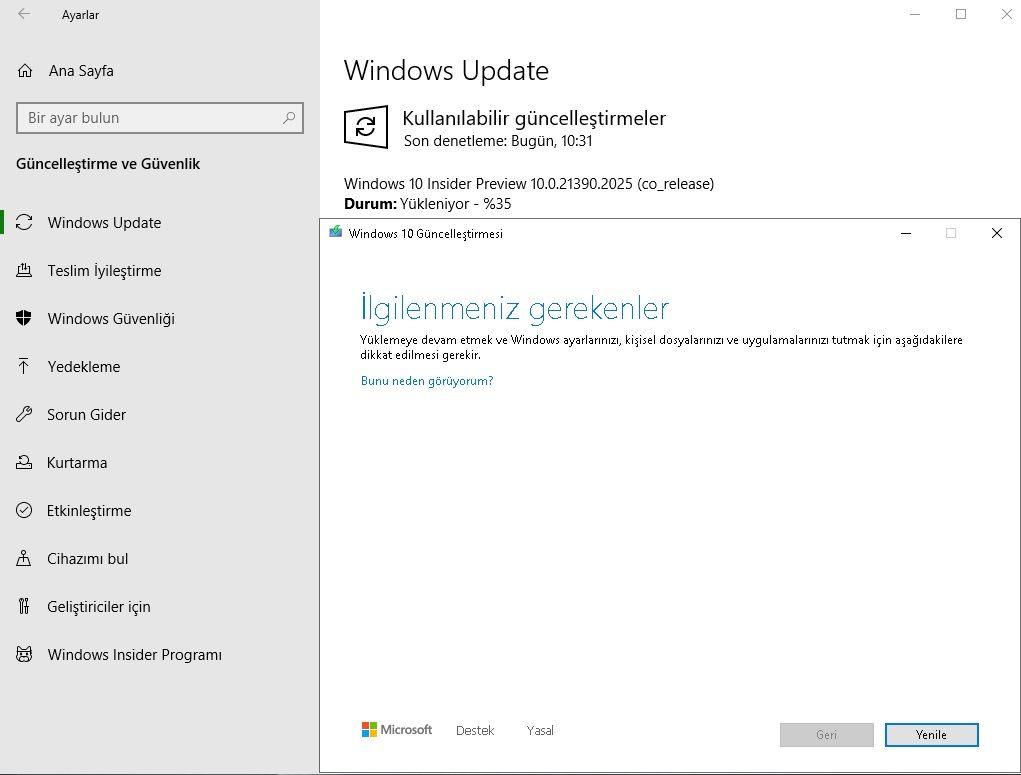1021x775 pixels.
Task: Click the Güncelleştirme ve Güvenlik section title
Action: click(108, 164)
